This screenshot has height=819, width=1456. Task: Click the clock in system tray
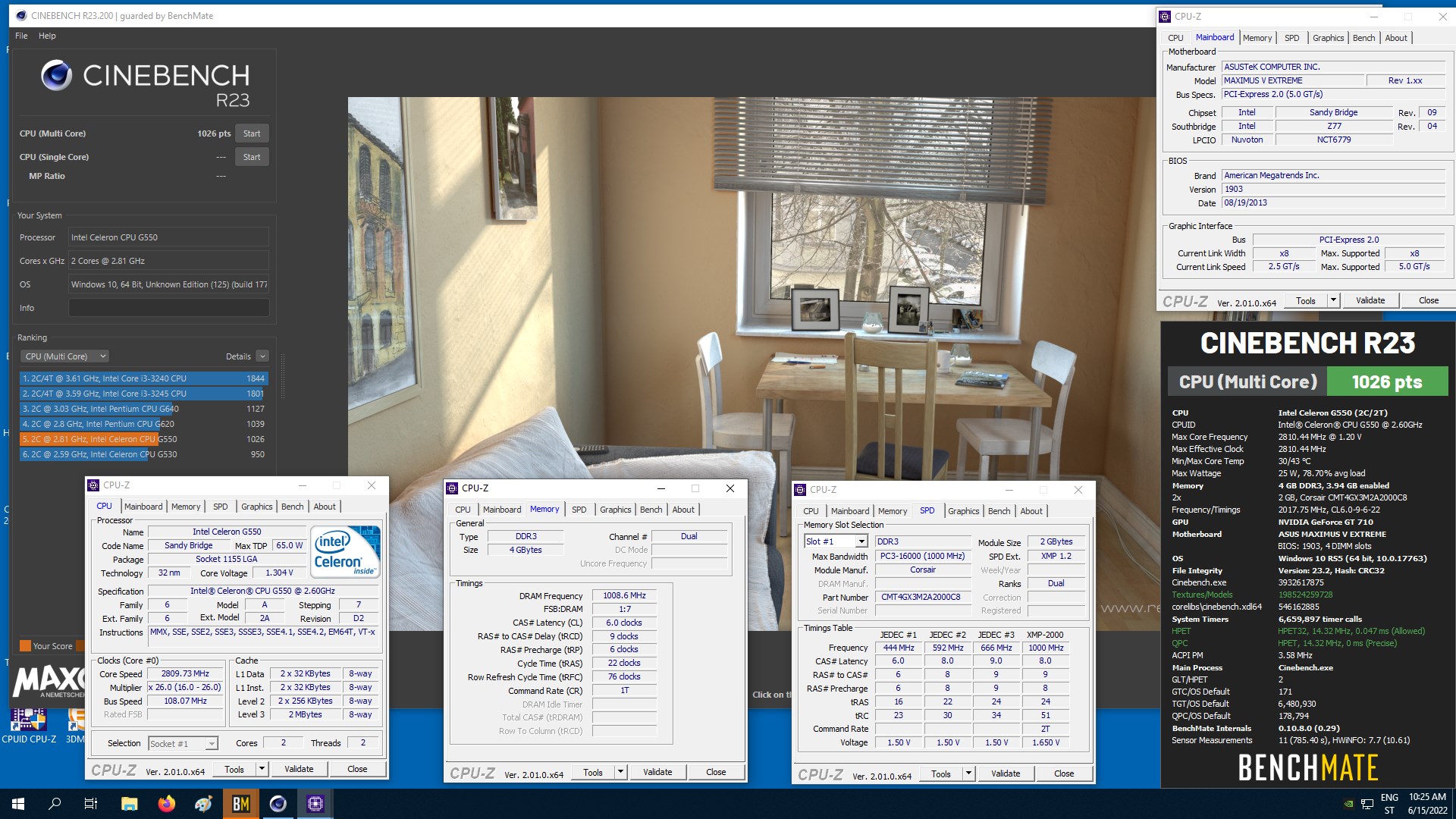pyautogui.click(x=1427, y=804)
